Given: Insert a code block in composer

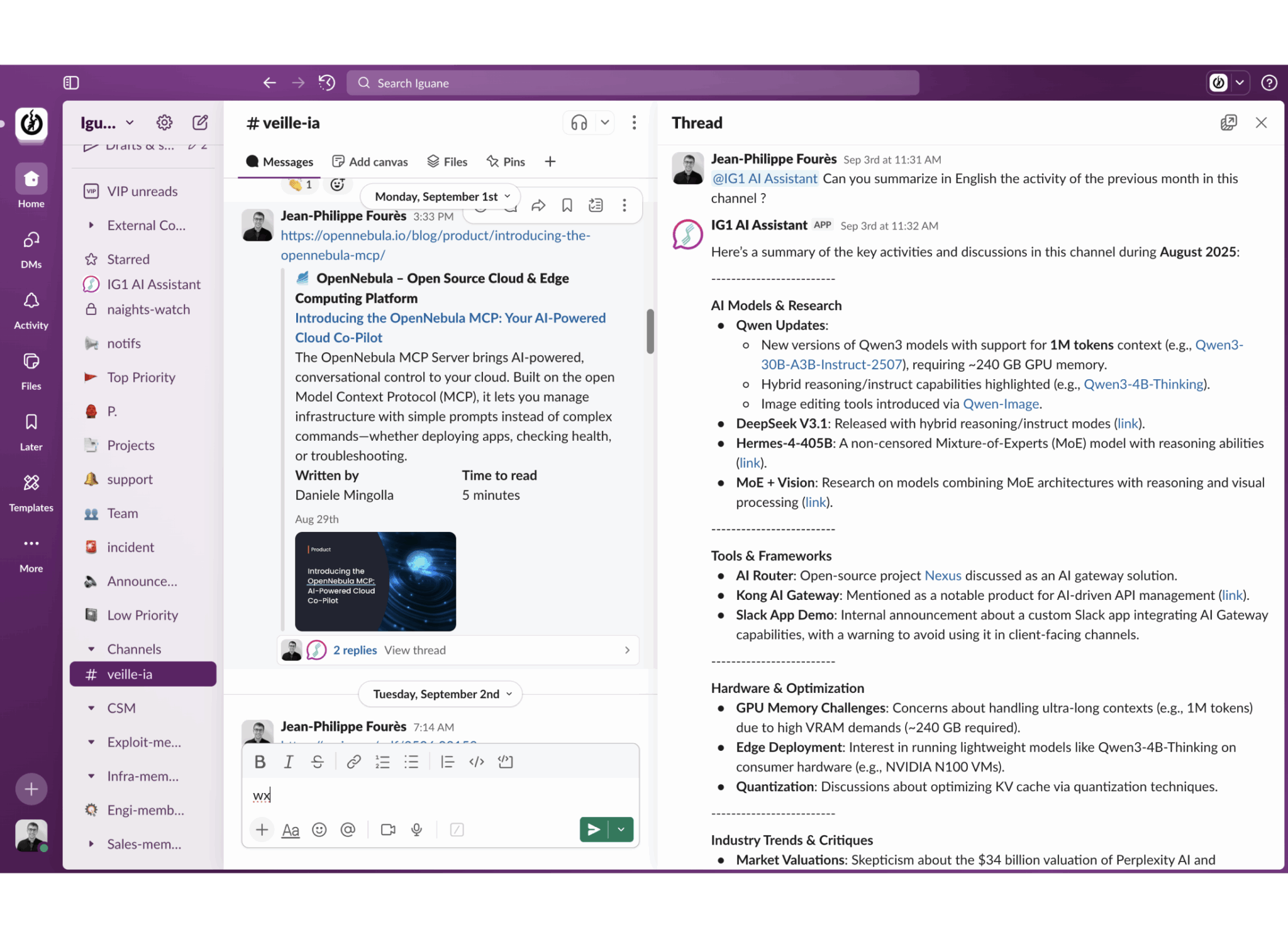Looking at the screenshot, I should [x=506, y=762].
